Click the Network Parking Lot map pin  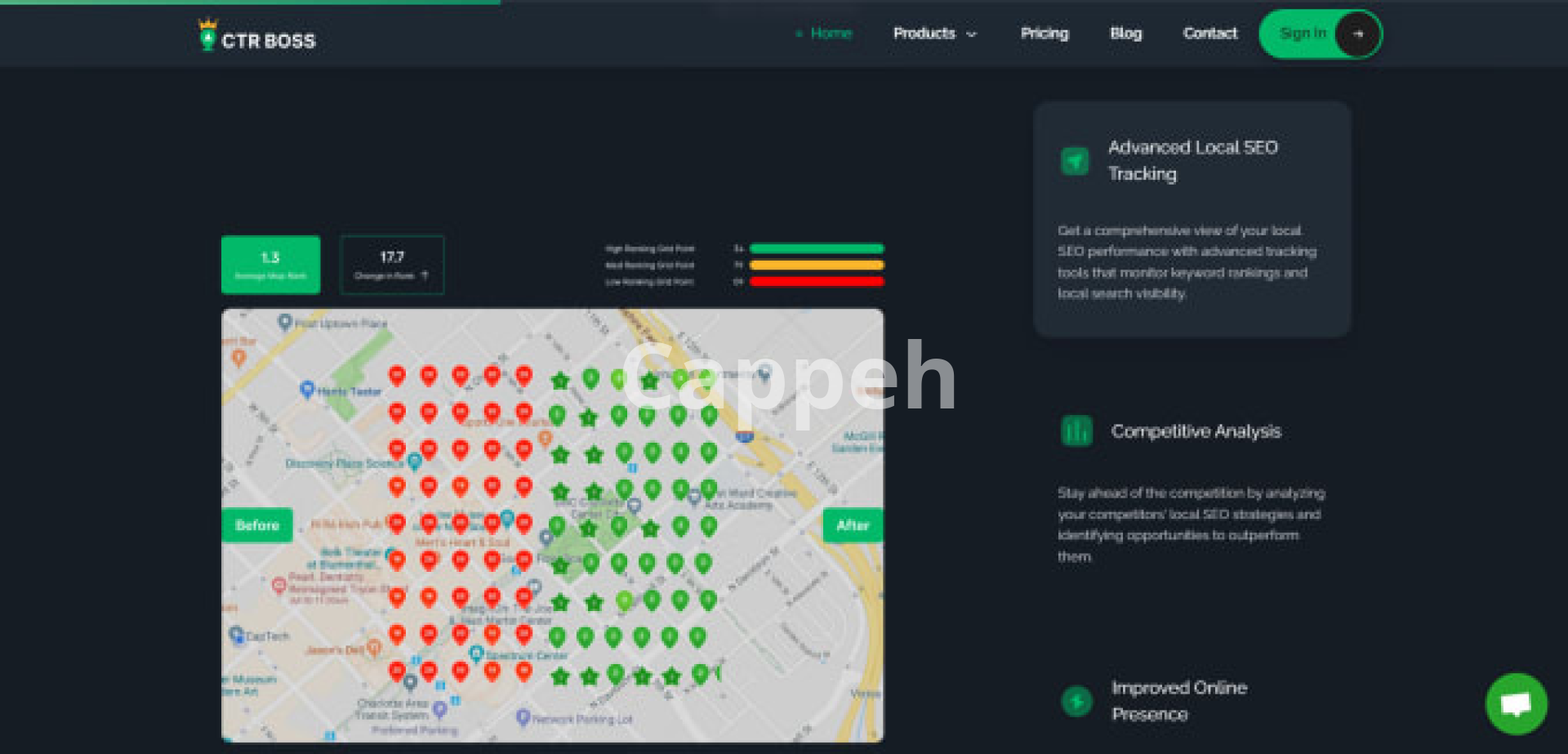(523, 717)
